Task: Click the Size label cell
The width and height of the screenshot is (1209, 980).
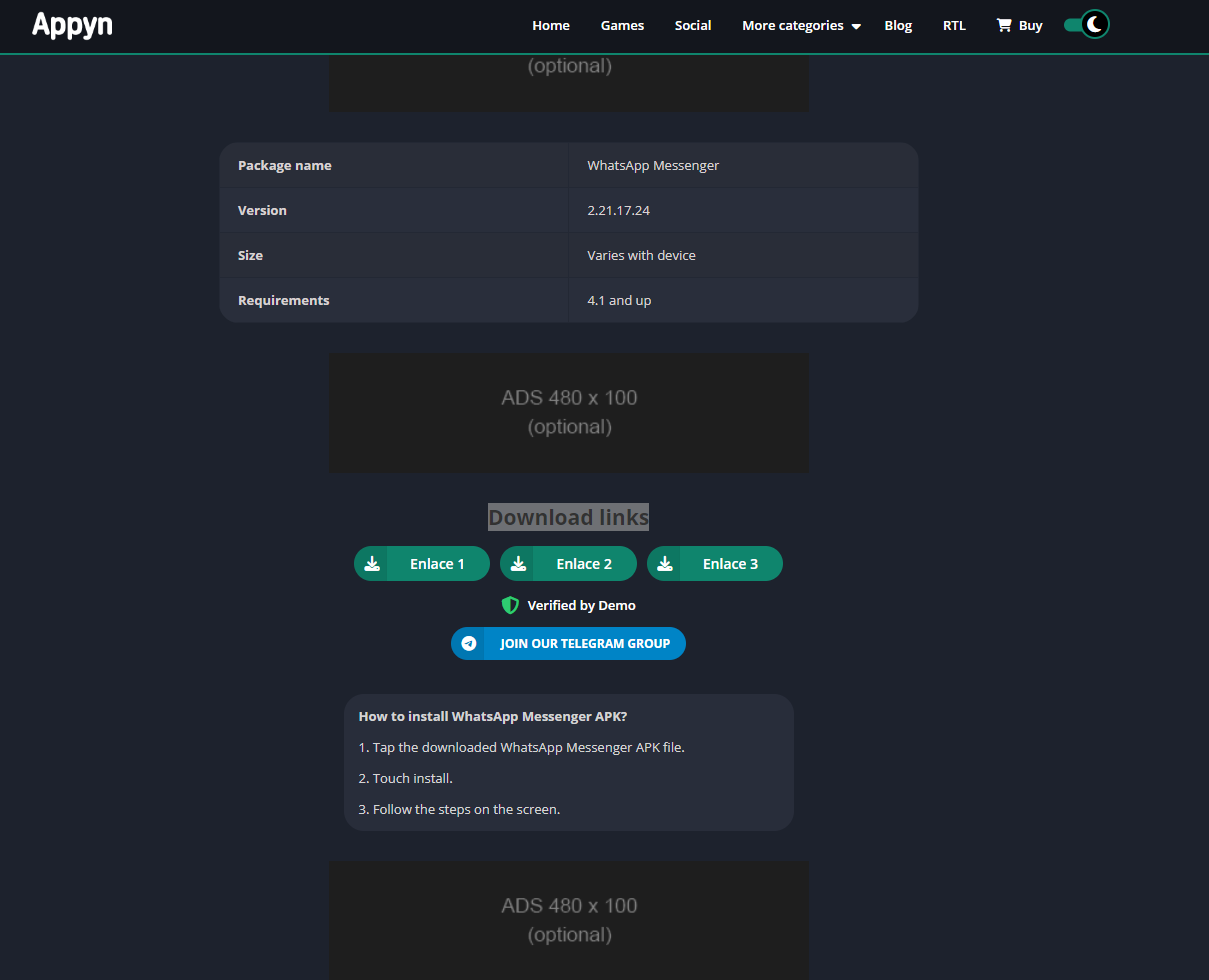Action: coord(394,255)
